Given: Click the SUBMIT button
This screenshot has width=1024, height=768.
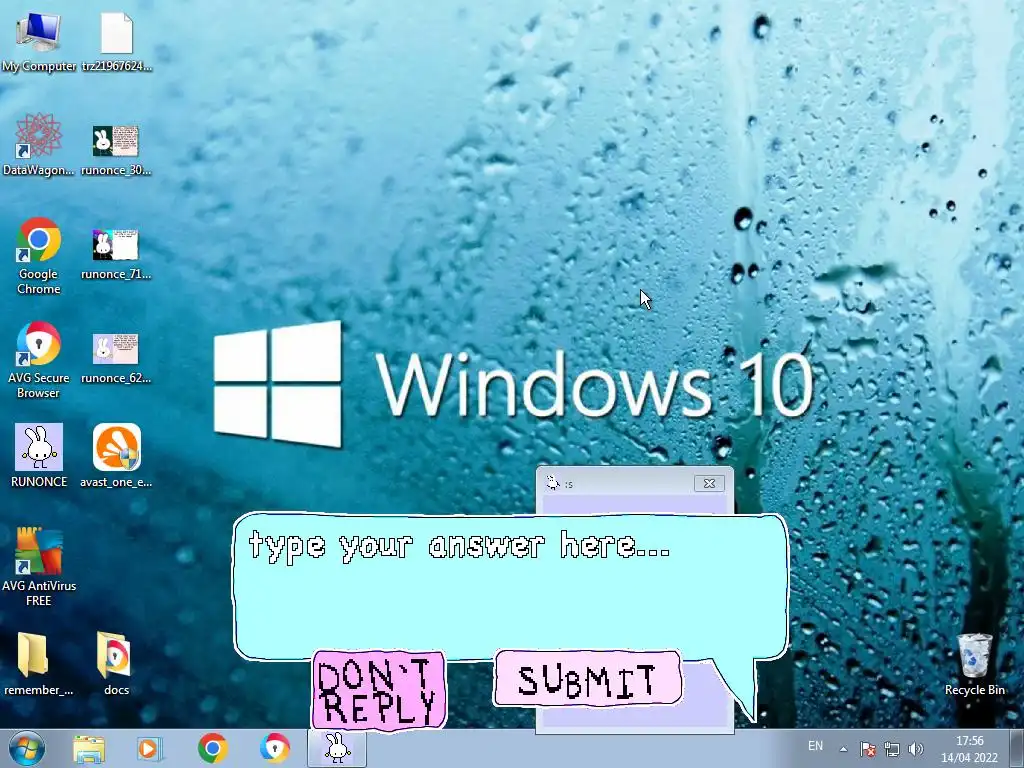Looking at the screenshot, I should click(588, 679).
